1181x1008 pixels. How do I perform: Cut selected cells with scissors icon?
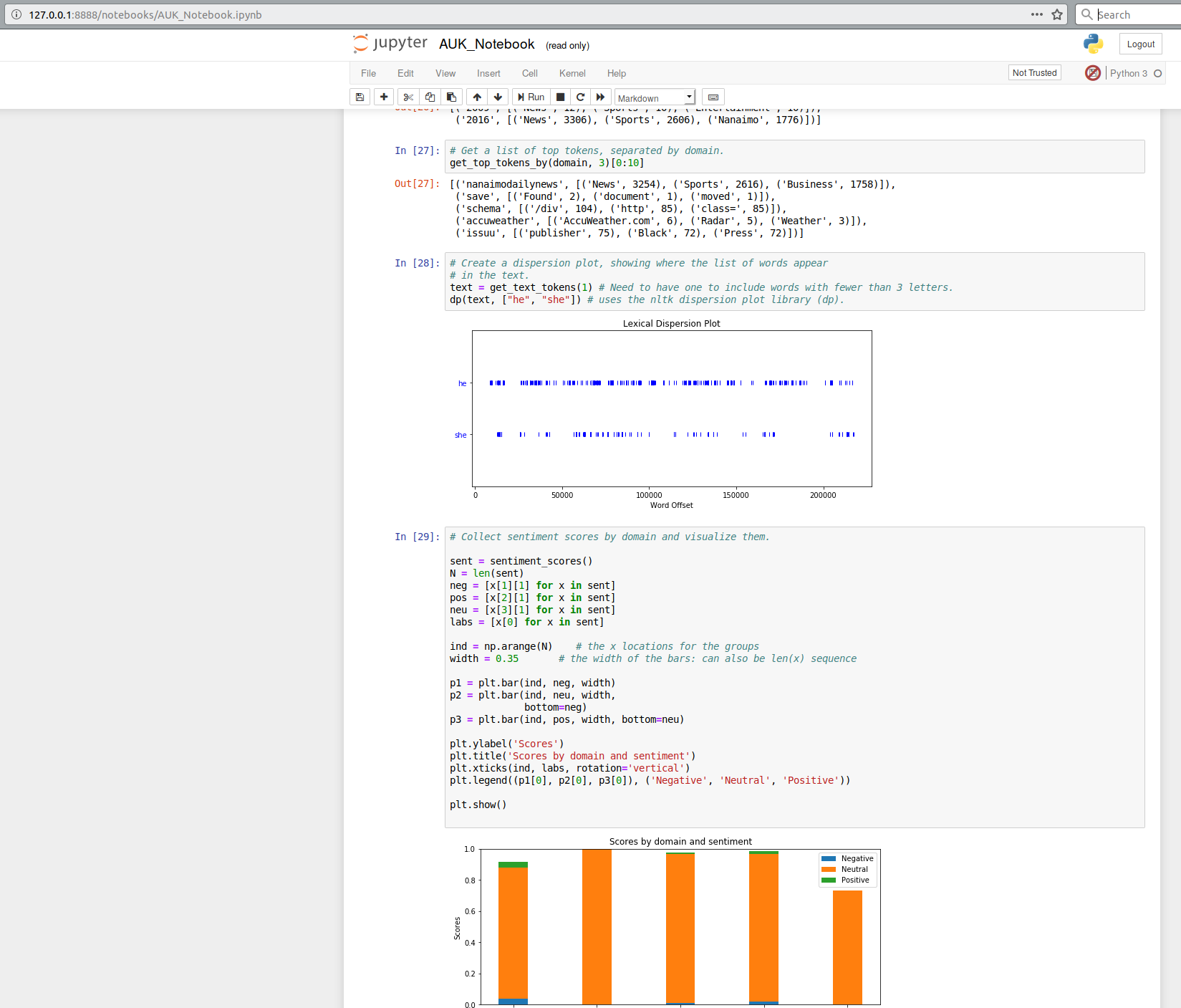click(408, 97)
